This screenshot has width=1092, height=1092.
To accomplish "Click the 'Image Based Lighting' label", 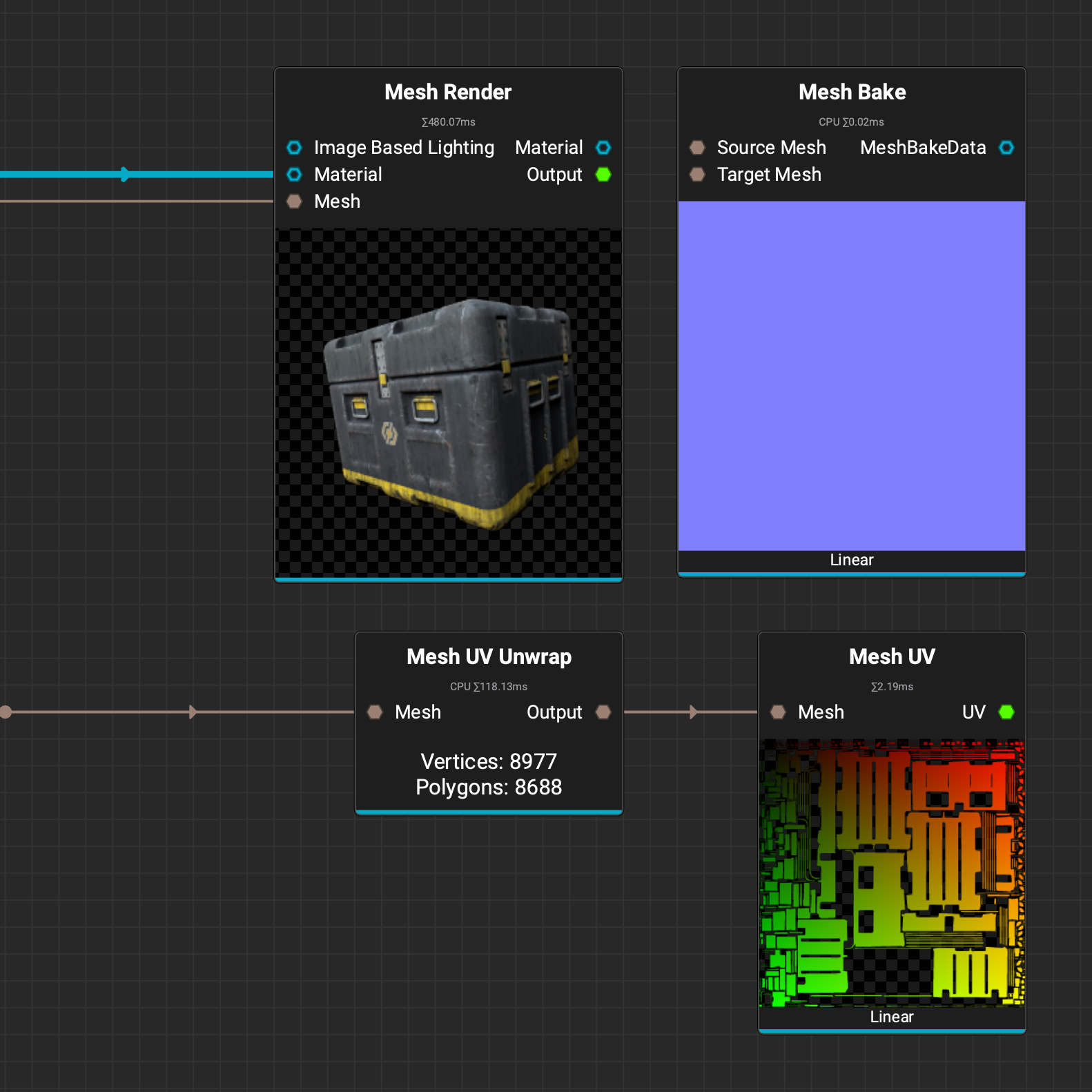I will 404,148.
